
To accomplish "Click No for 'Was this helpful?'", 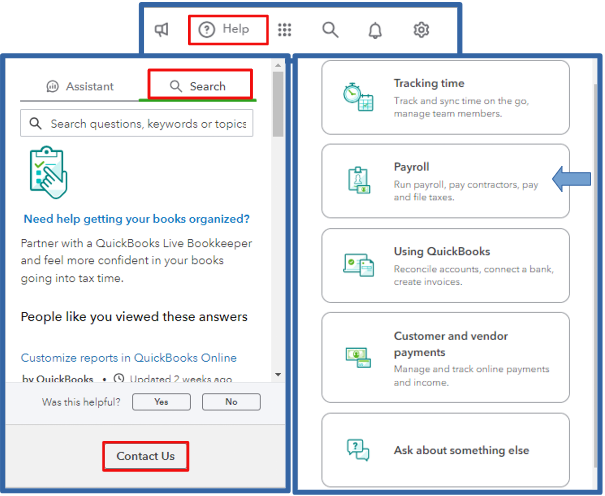I will click(231, 402).
